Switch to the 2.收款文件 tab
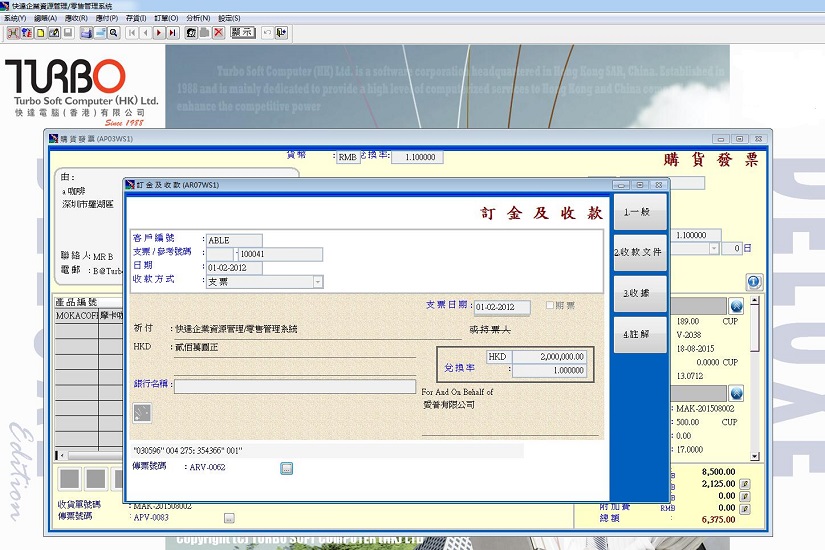Screen dimensions: 825x550 click(x=638, y=252)
